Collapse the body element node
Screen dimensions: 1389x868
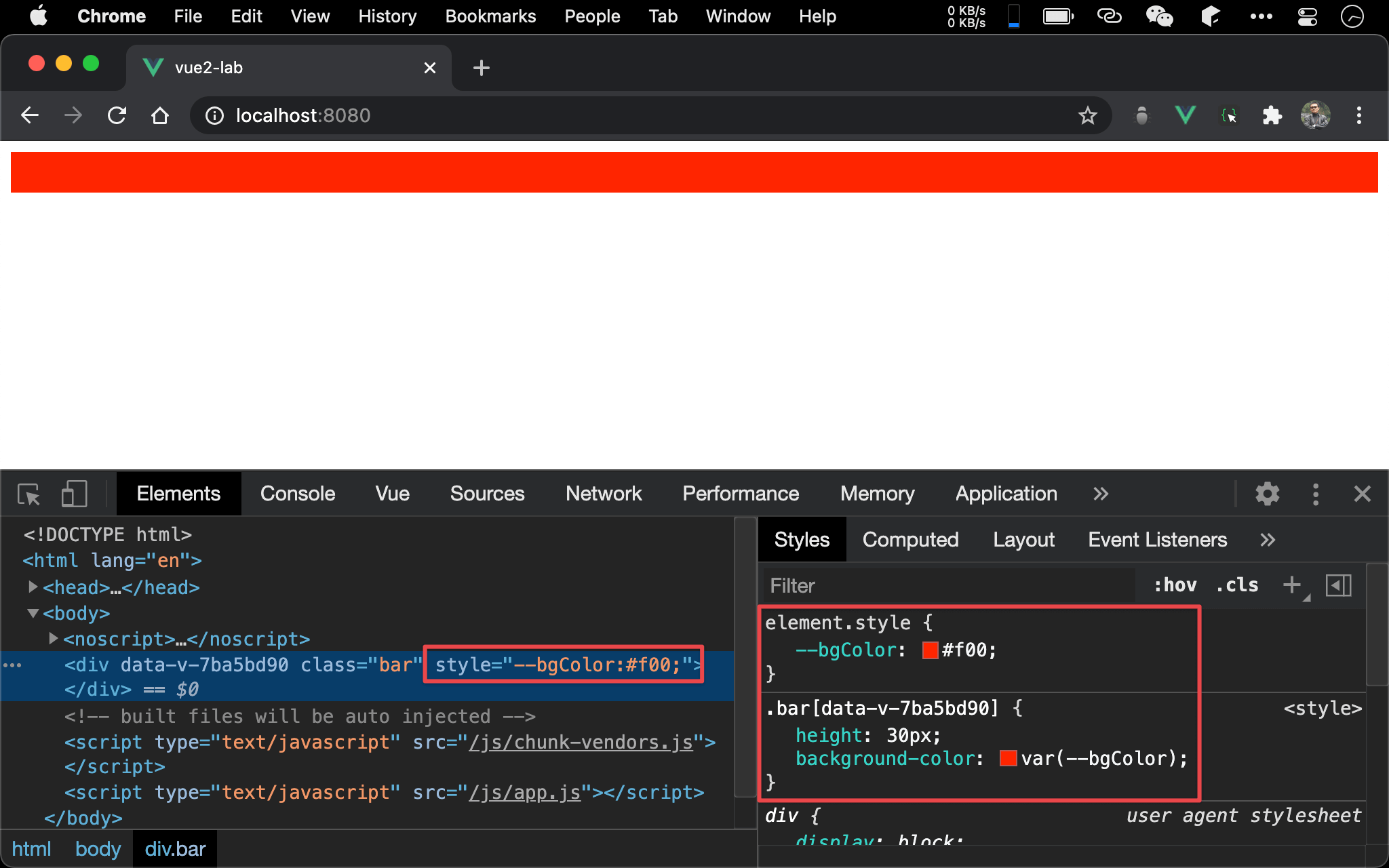pyautogui.click(x=33, y=613)
